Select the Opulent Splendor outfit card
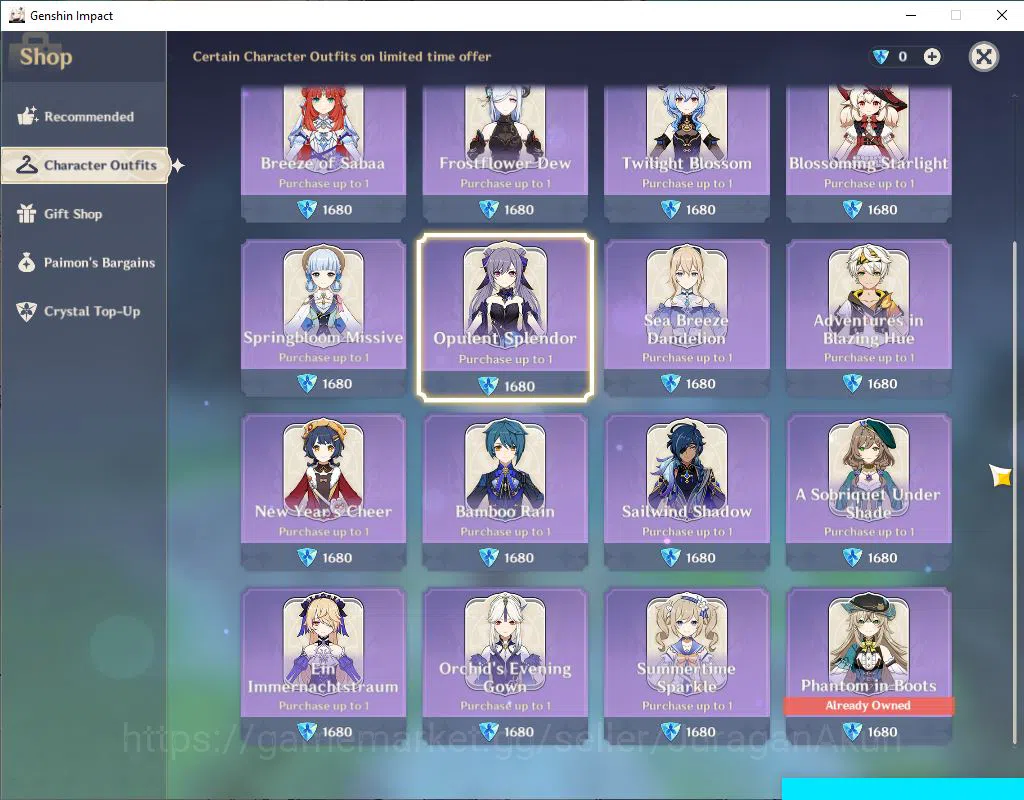This screenshot has height=800, width=1024. (505, 317)
